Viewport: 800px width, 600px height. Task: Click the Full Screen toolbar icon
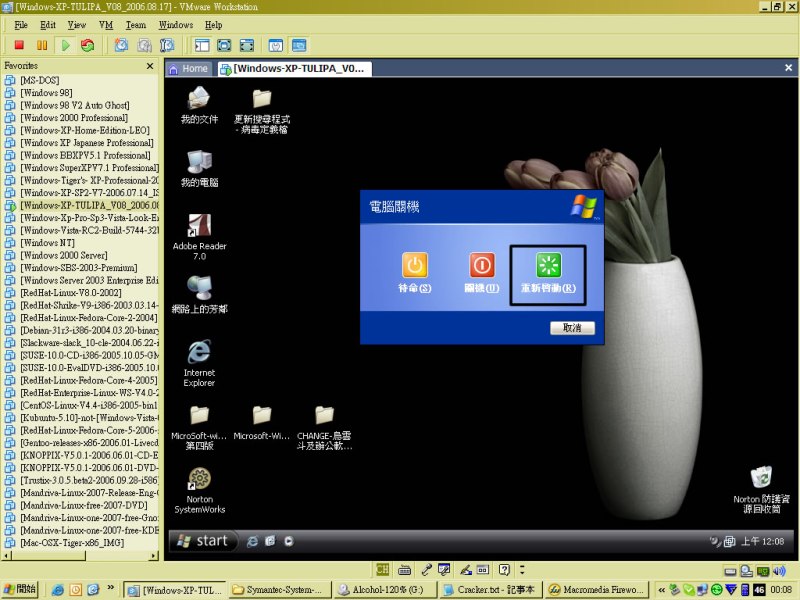coord(246,45)
